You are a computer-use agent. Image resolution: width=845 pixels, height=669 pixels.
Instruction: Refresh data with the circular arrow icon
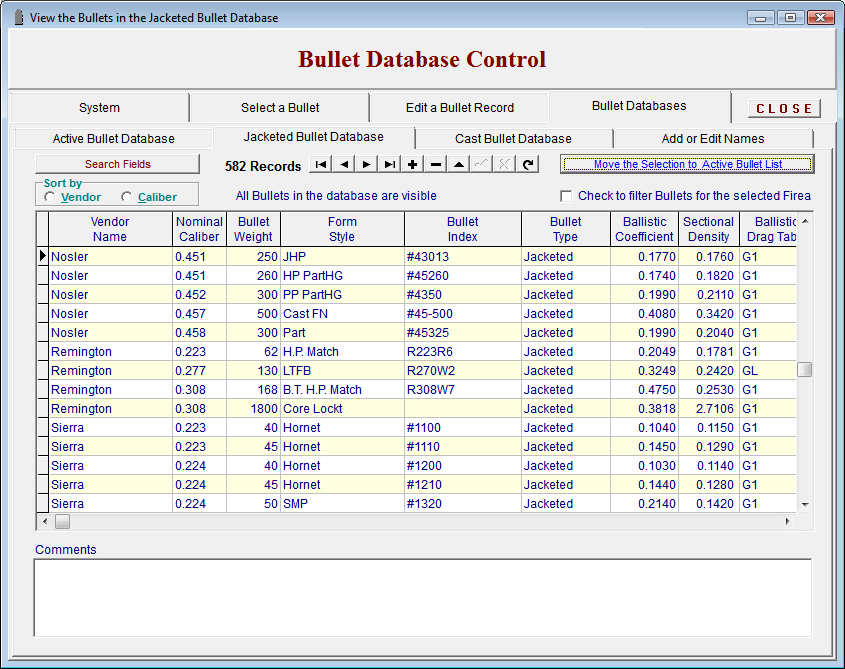pyautogui.click(x=528, y=164)
